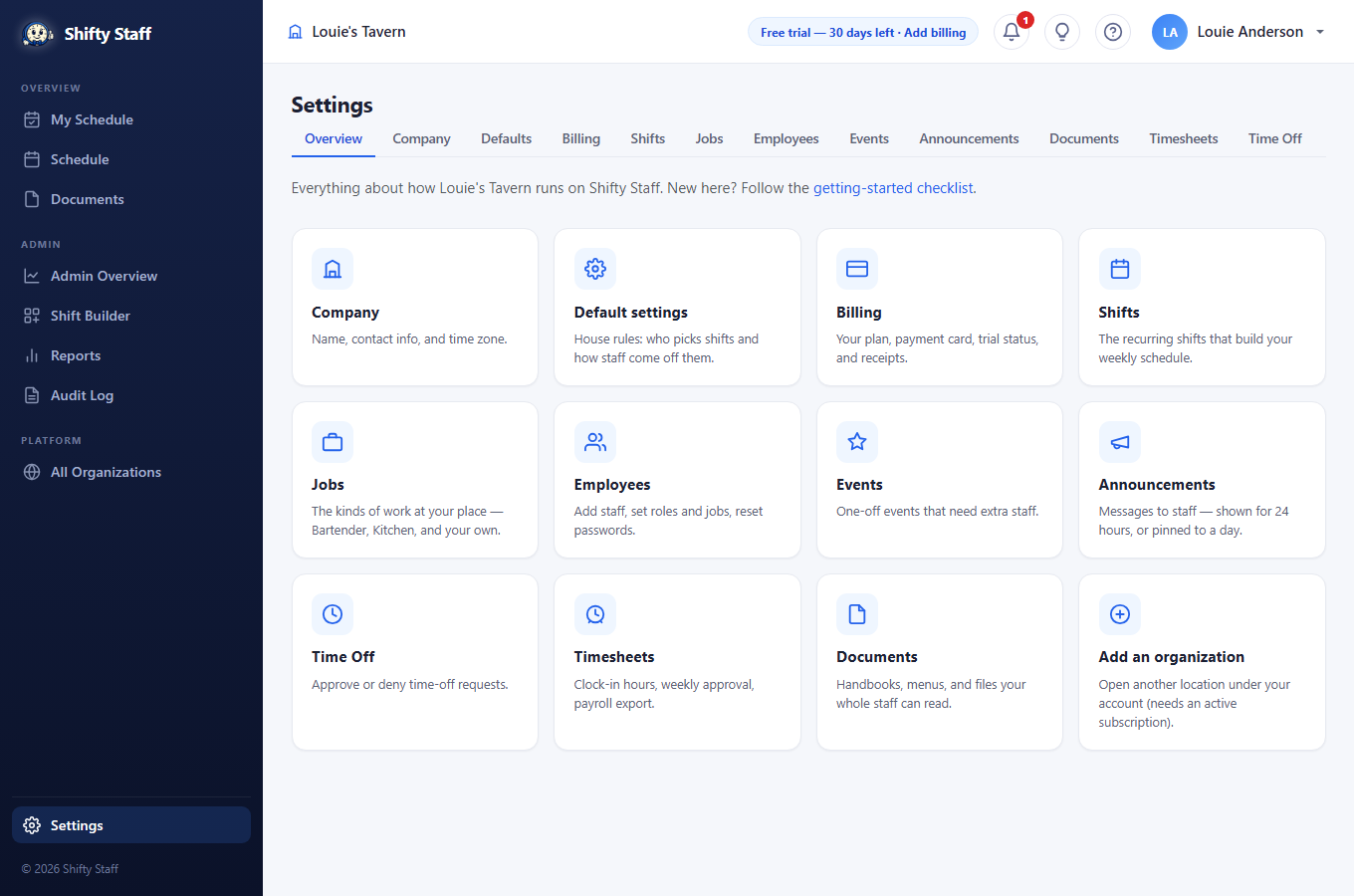This screenshot has width=1354, height=896.
Task: Click the Billing card title
Action: [859, 313]
